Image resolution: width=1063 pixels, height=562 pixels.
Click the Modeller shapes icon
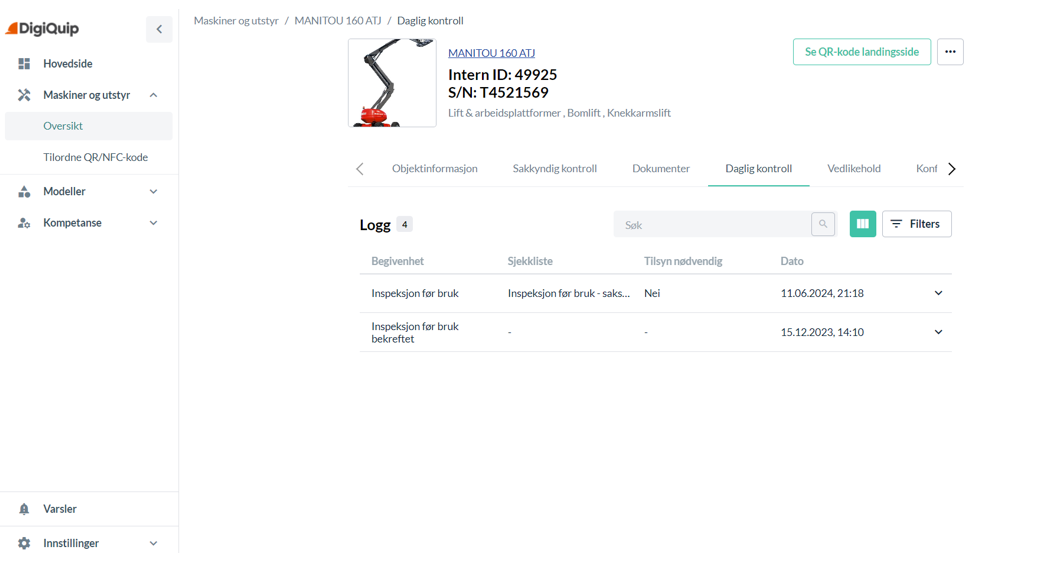24,192
